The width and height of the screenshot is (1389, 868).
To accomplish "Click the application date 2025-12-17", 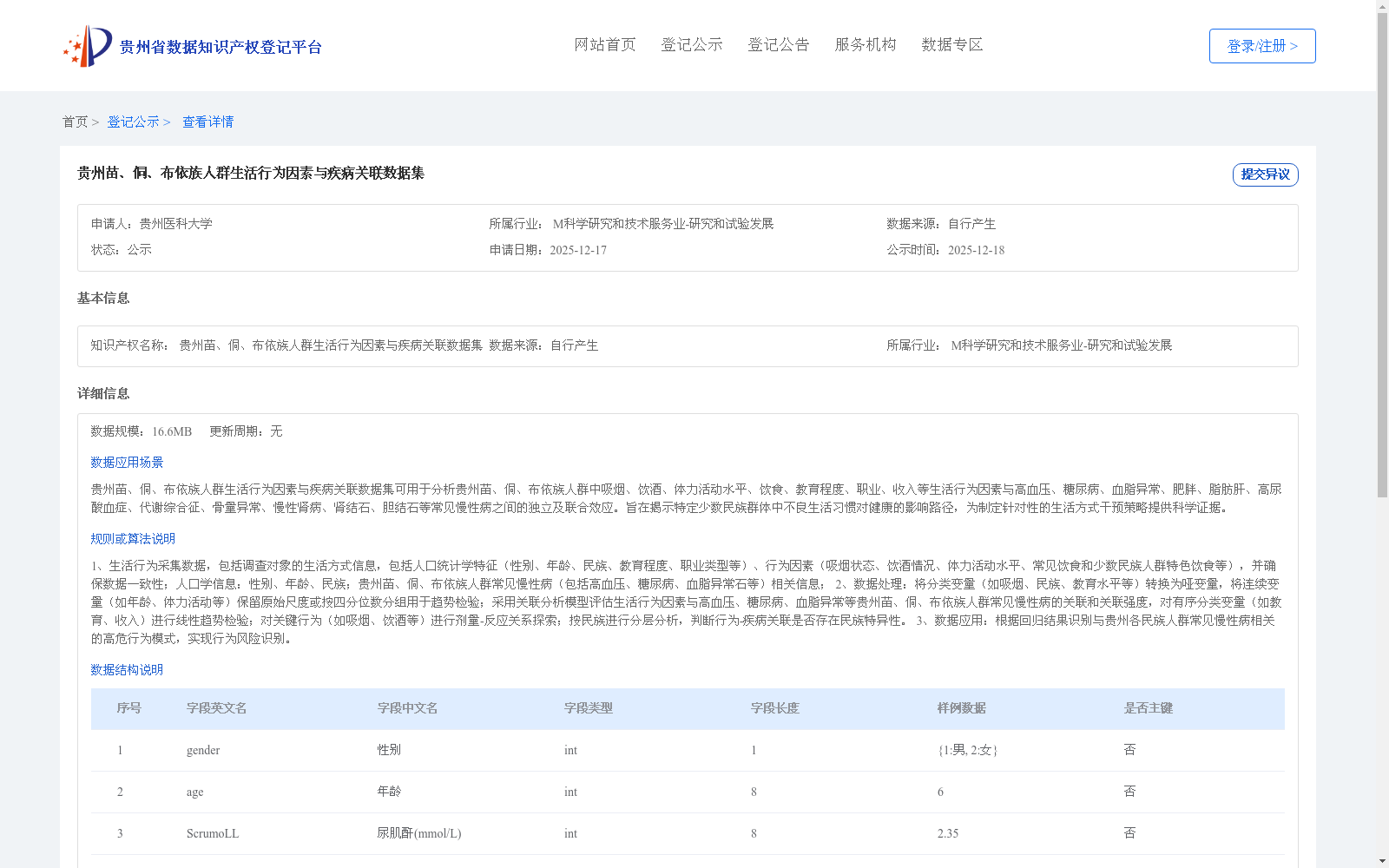I will point(578,250).
